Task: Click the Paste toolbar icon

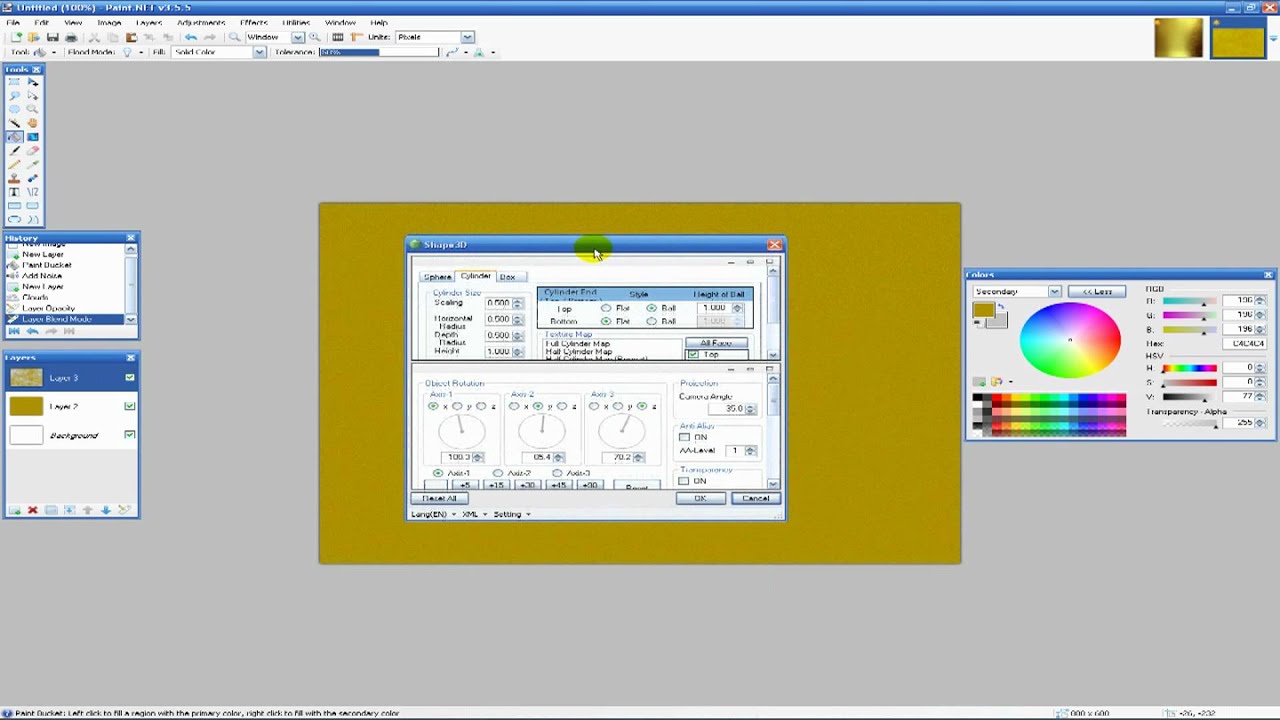Action: coord(131,37)
